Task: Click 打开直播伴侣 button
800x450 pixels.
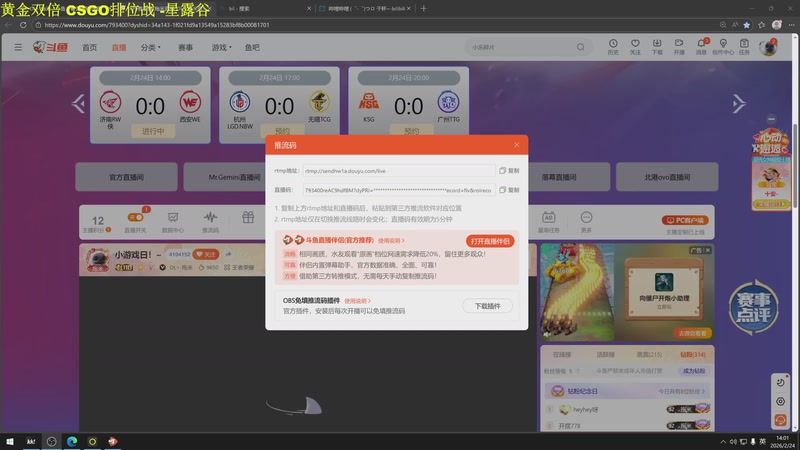Action: click(x=490, y=241)
